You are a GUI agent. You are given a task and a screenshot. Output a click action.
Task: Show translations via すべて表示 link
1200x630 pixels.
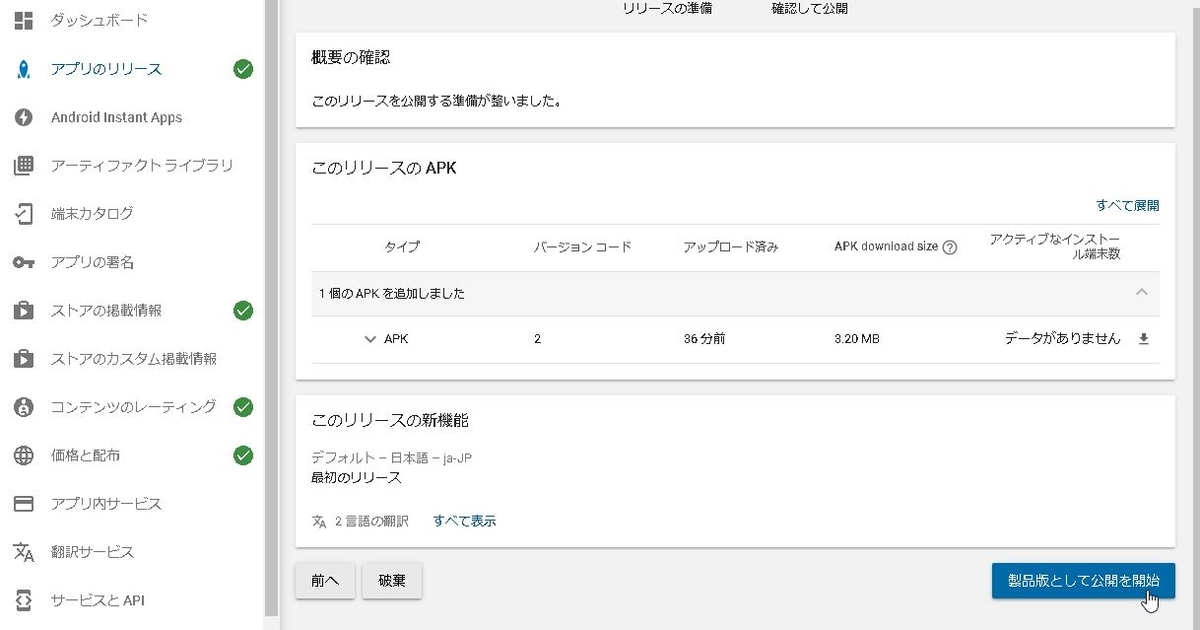point(463,520)
